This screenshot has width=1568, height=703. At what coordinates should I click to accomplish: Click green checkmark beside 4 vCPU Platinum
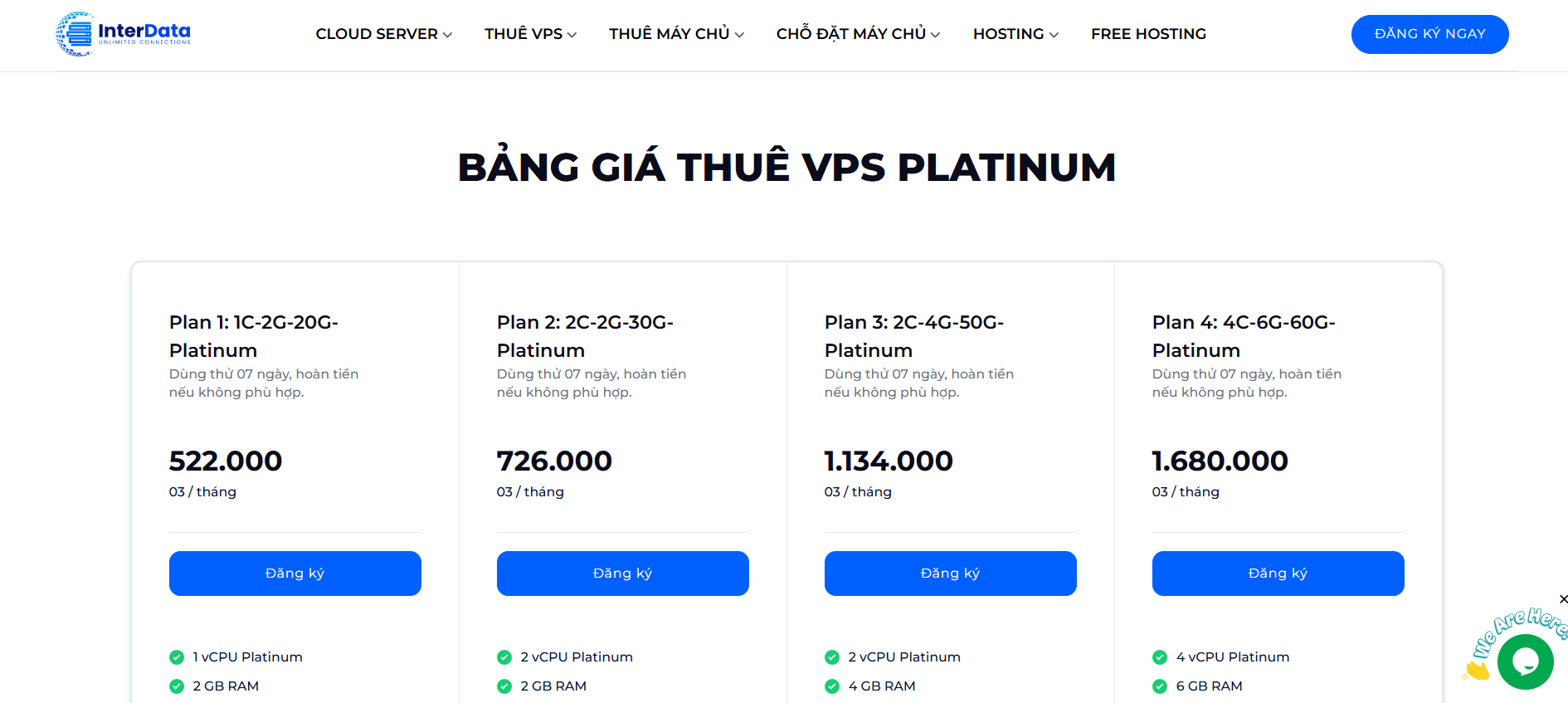tap(1160, 657)
